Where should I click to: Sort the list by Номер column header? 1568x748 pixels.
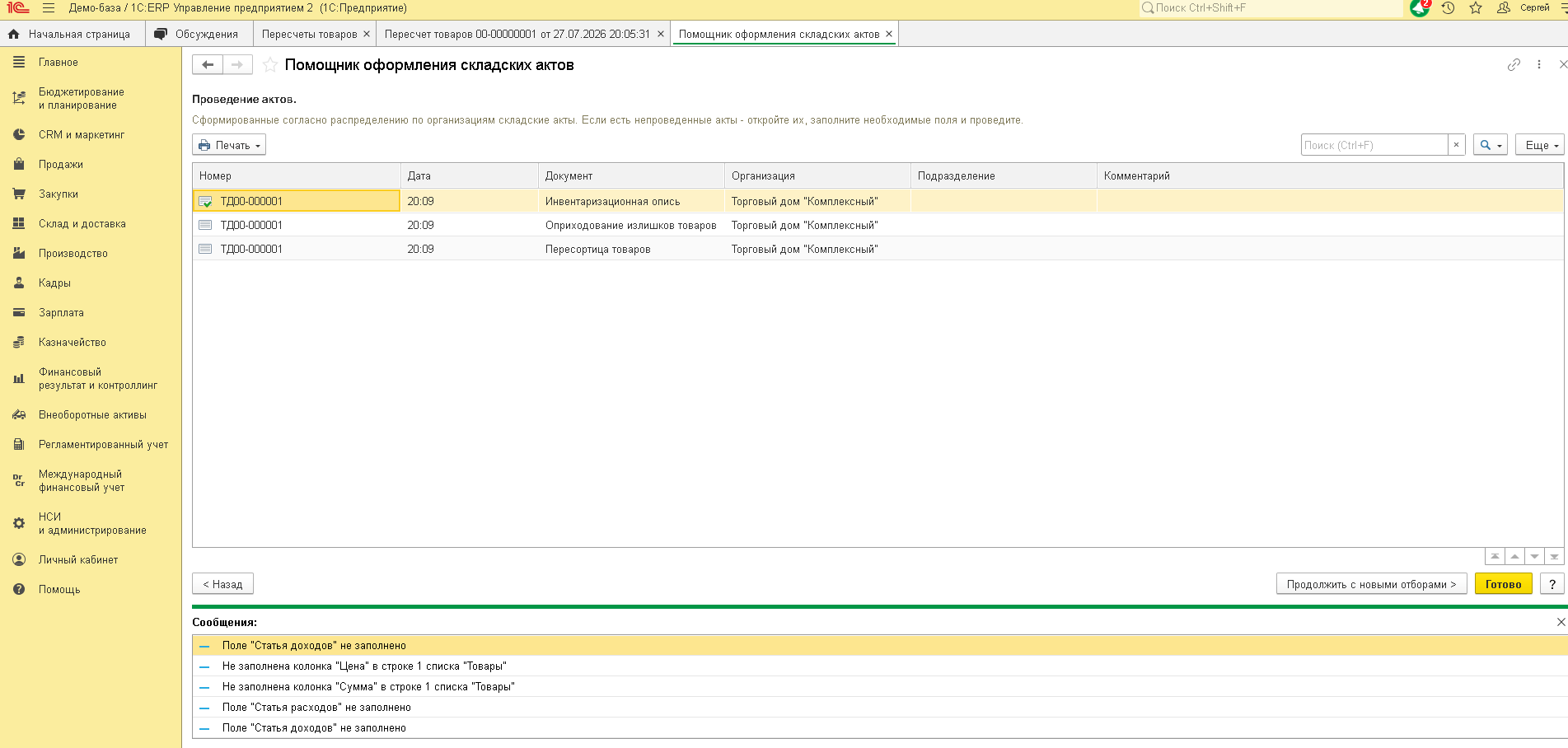[297, 176]
